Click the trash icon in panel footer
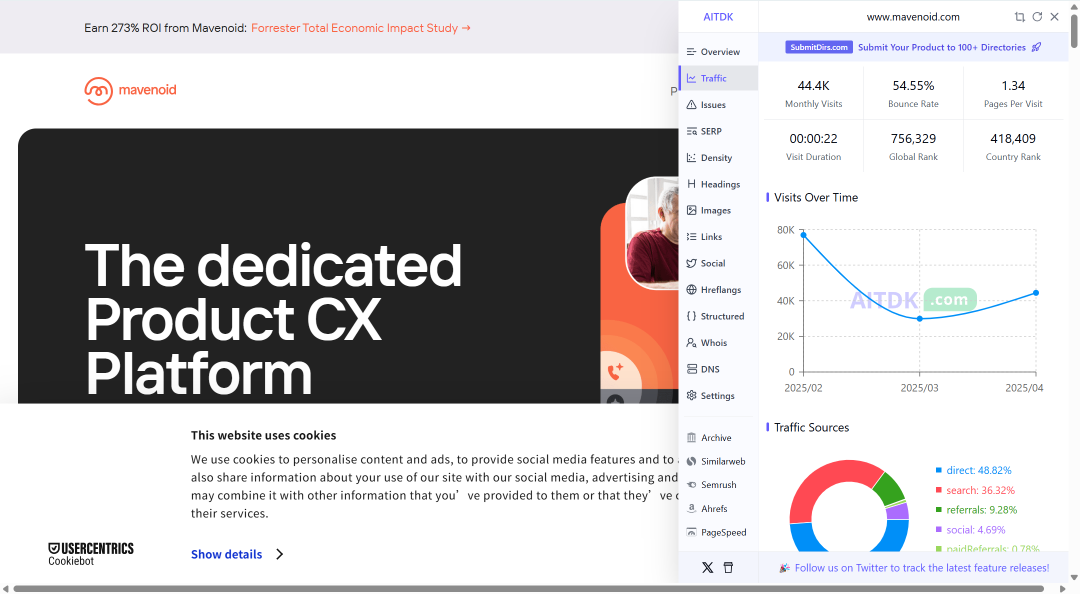 tap(728, 568)
